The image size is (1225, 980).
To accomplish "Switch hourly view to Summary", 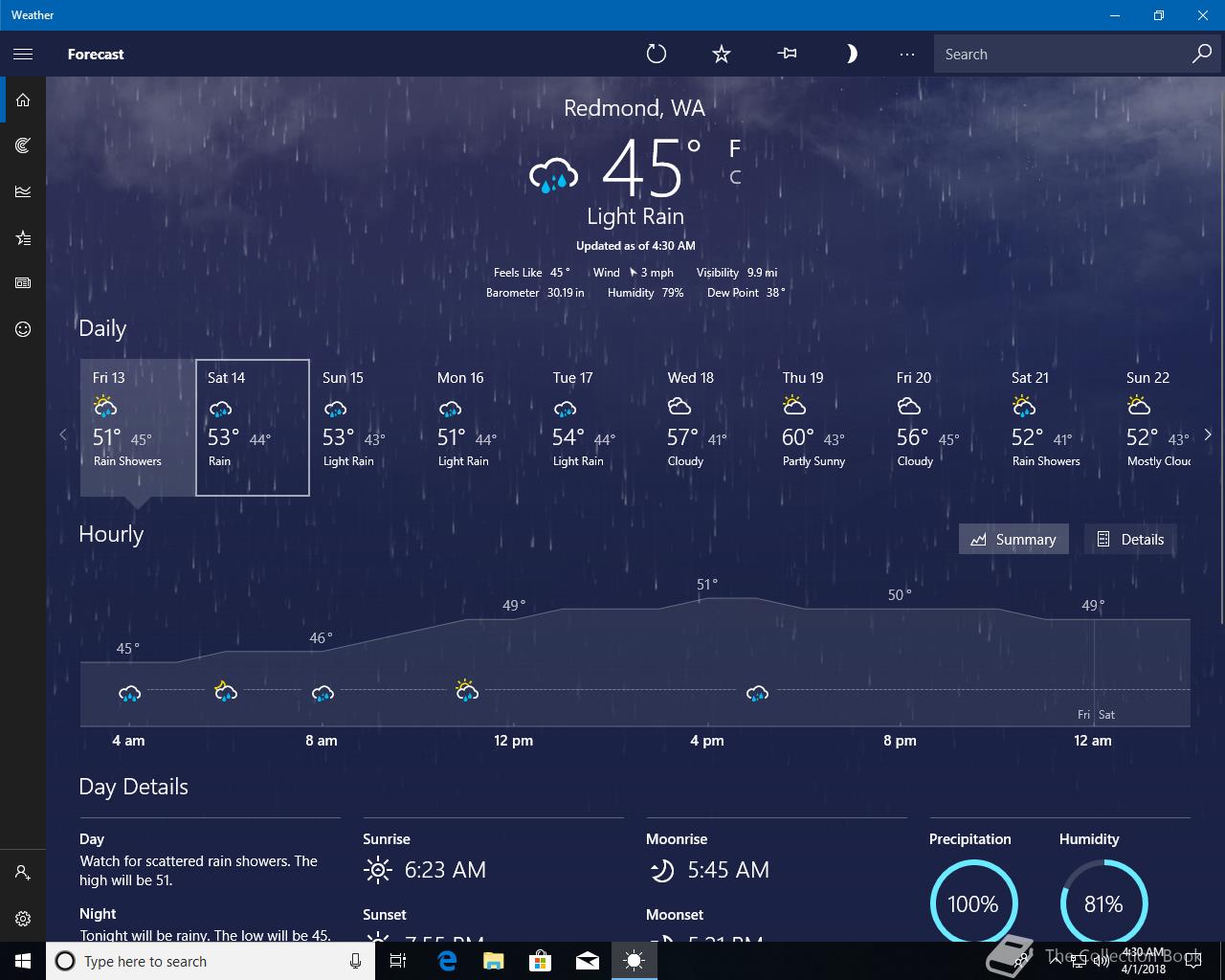I will pos(1013,539).
